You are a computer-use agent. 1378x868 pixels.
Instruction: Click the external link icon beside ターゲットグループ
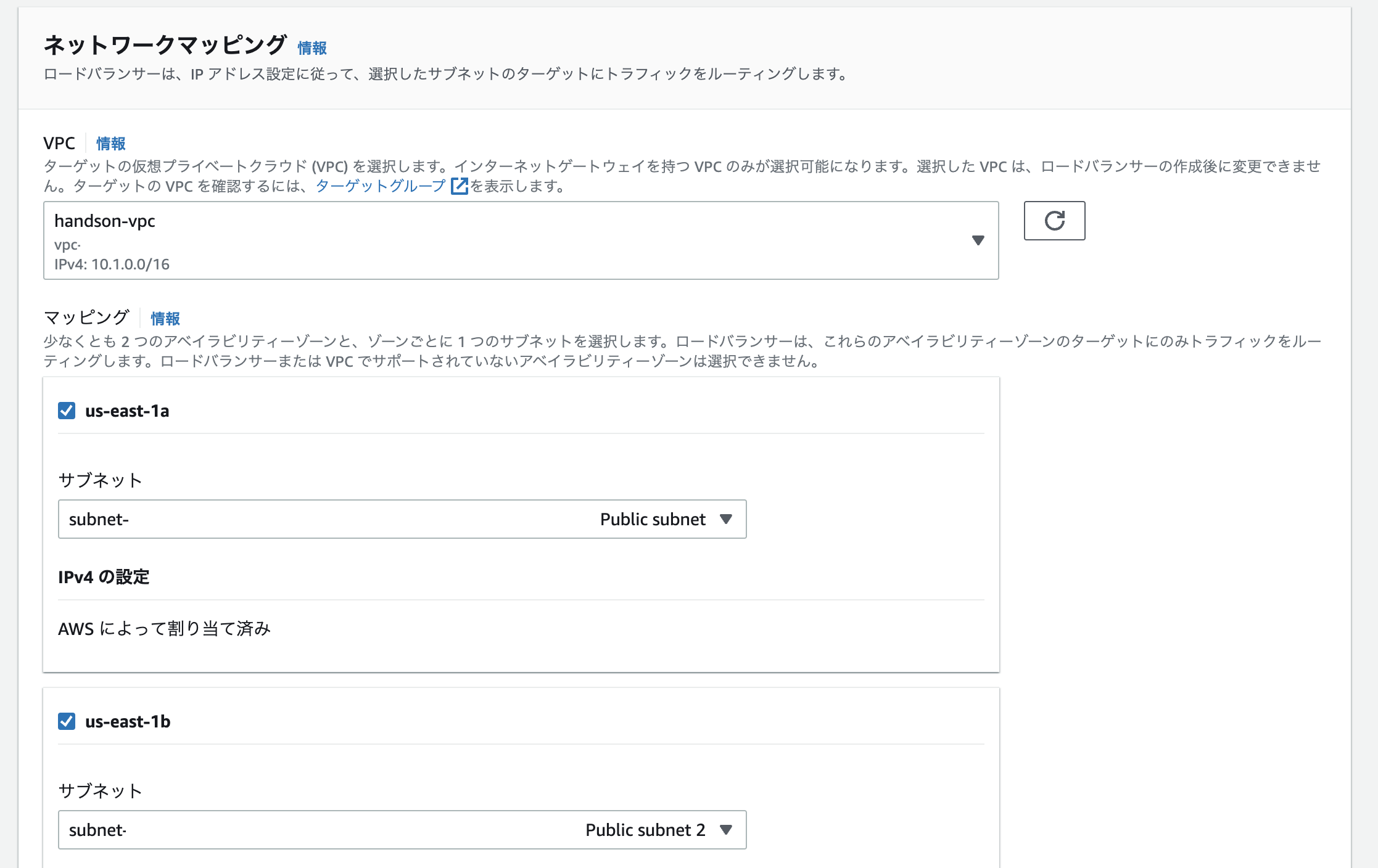tap(459, 185)
